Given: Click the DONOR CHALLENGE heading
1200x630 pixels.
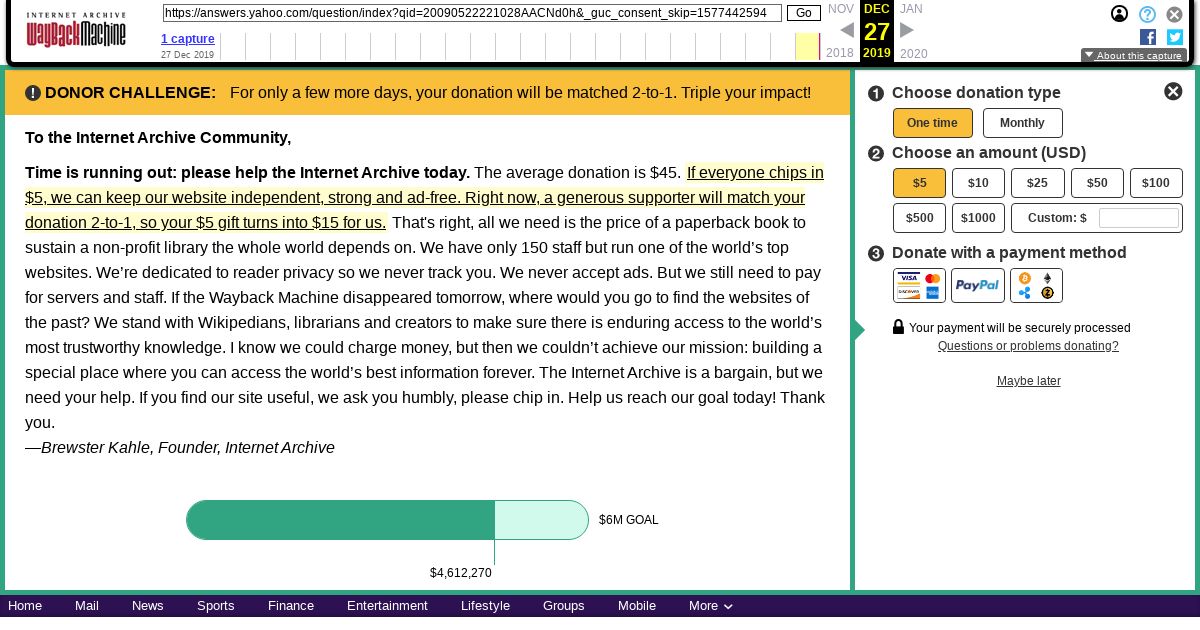Looking at the screenshot, I should click(x=130, y=93).
